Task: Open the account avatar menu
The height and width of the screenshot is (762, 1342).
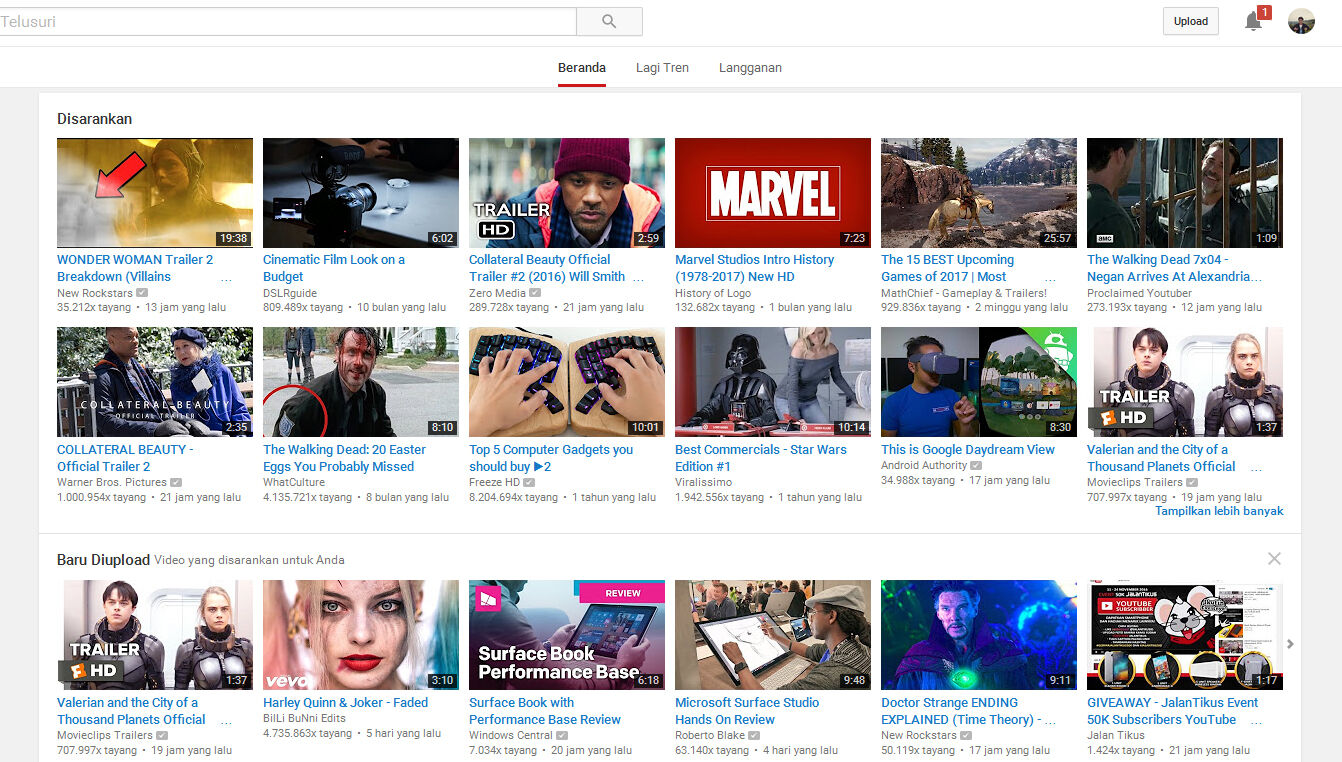Action: click(x=1301, y=21)
